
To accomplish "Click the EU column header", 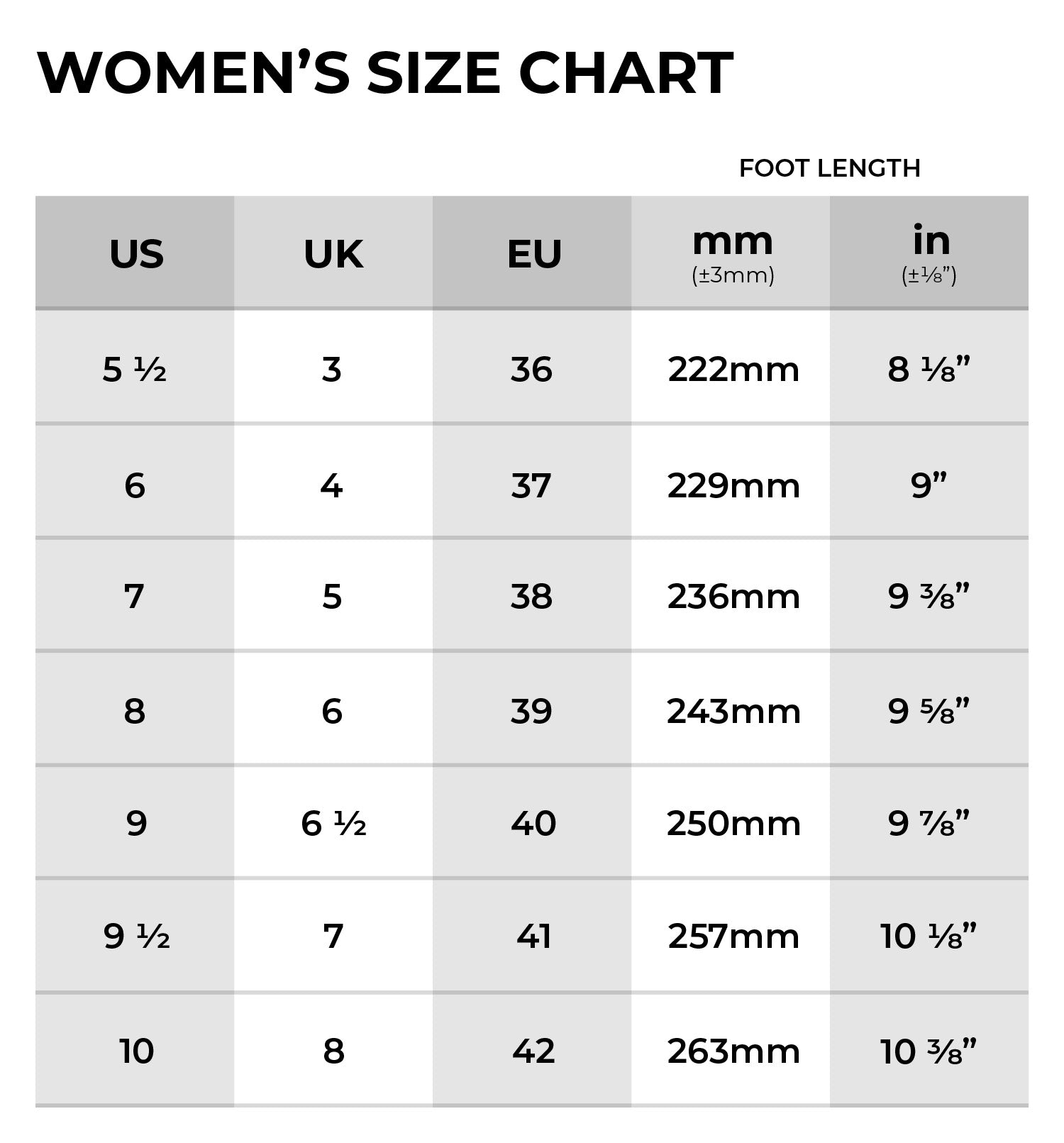I will pyautogui.click(x=534, y=254).
